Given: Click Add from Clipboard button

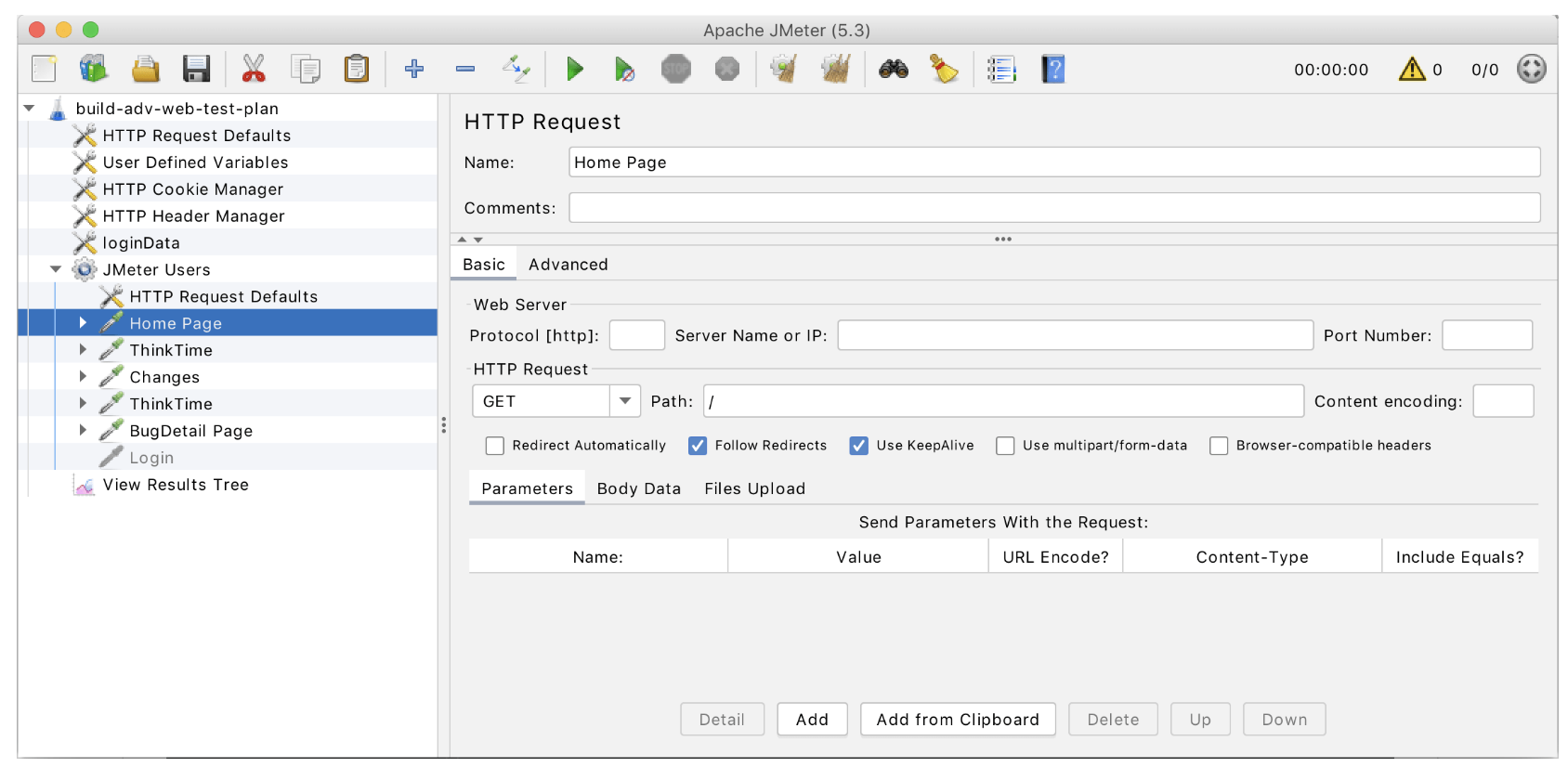Looking at the screenshot, I should [x=958, y=720].
